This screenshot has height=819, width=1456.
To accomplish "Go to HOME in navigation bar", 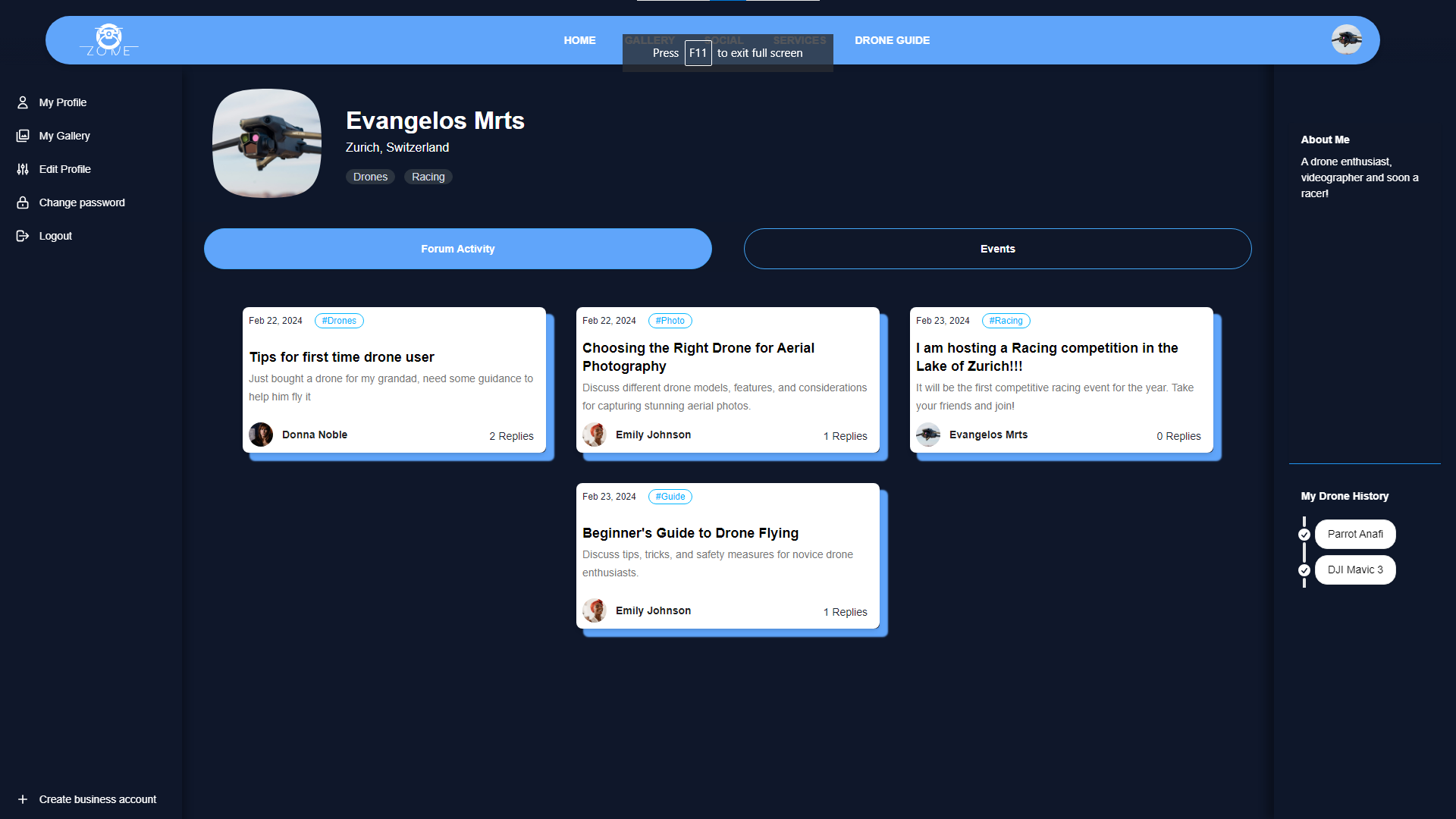I will tap(579, 40).
